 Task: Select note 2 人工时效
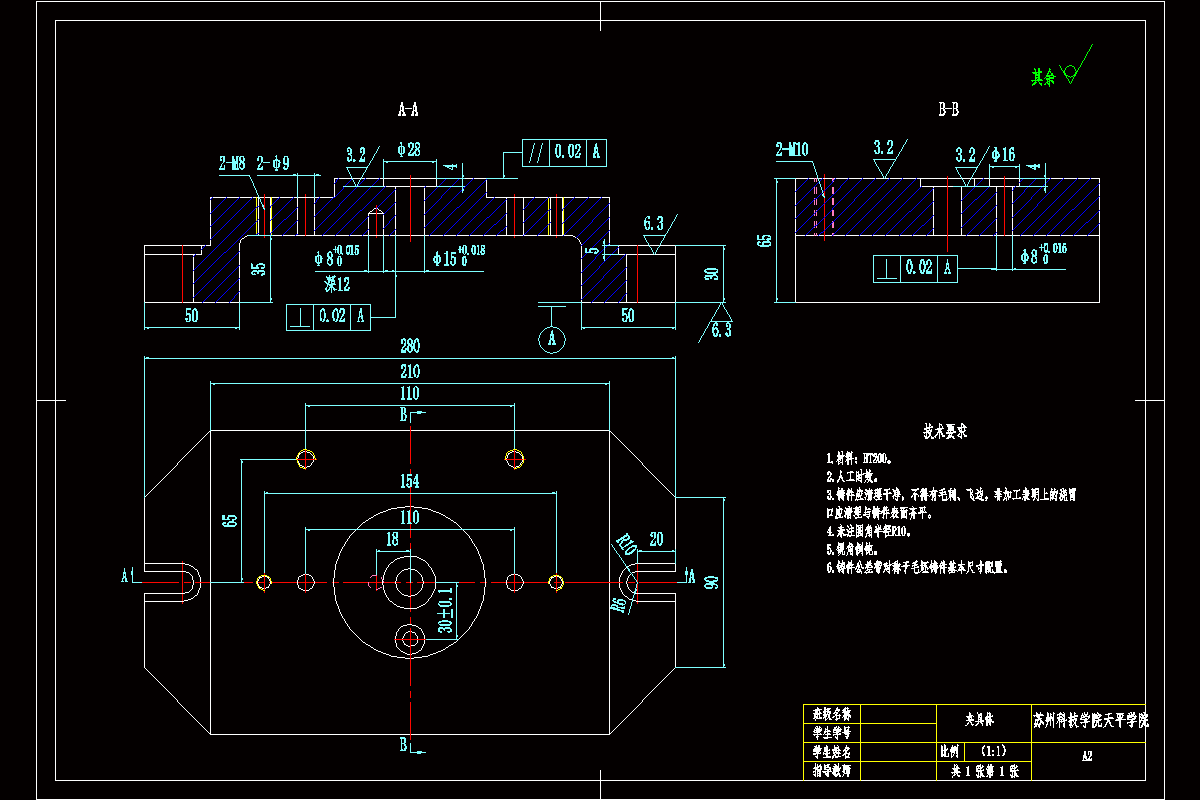click(851, 477)
